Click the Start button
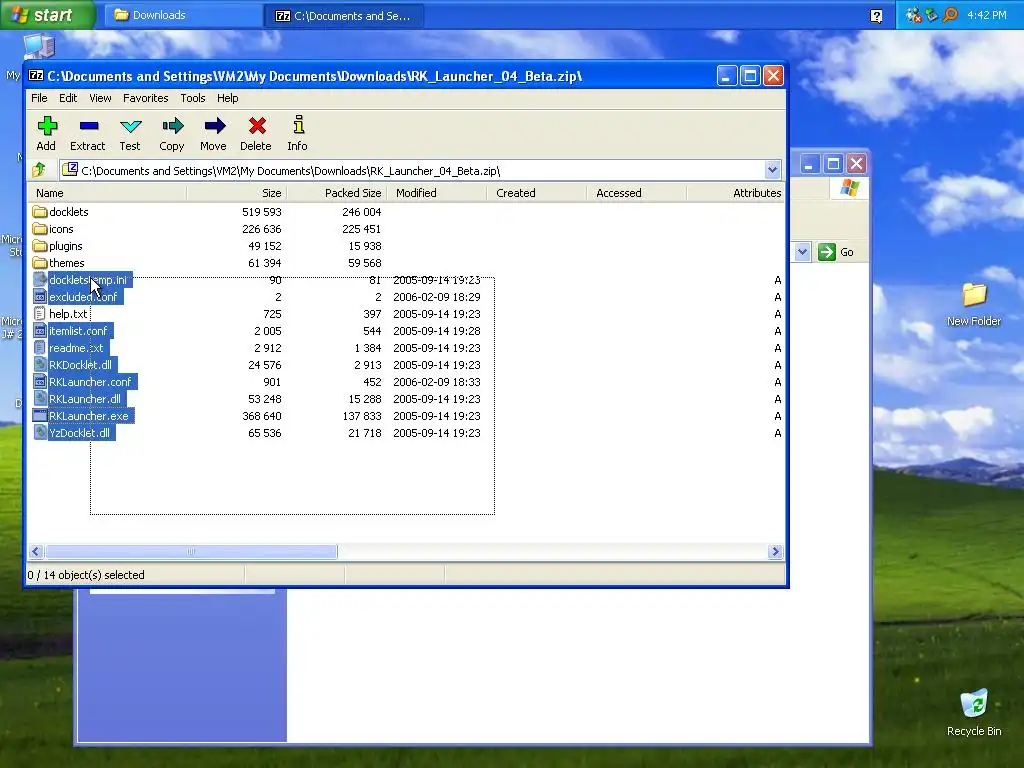This screenshot has width=1024, height=768. pyautogui.click(x=46, y=14)
